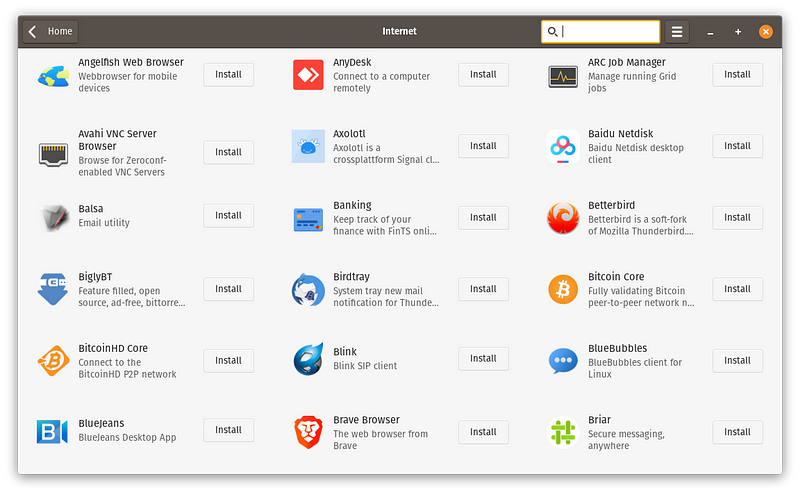Install Axolotl

click(x=483, y=146)
